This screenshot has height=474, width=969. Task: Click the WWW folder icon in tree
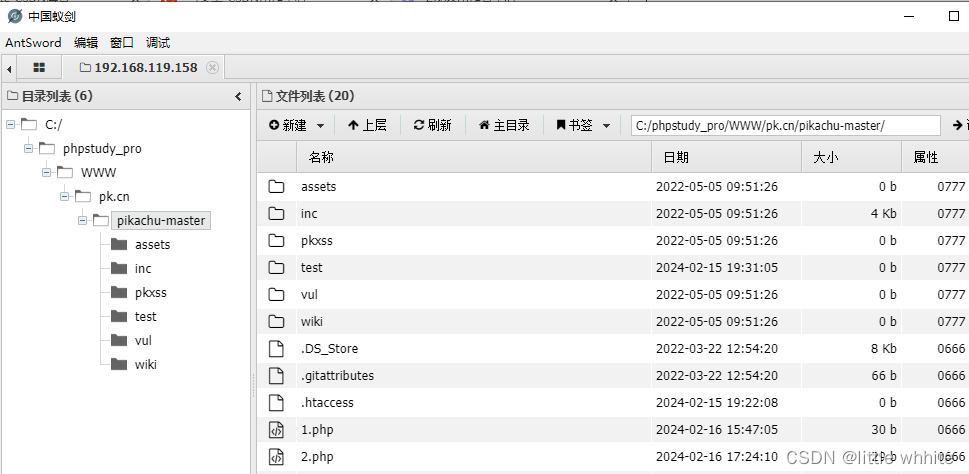tap(64, 172)
